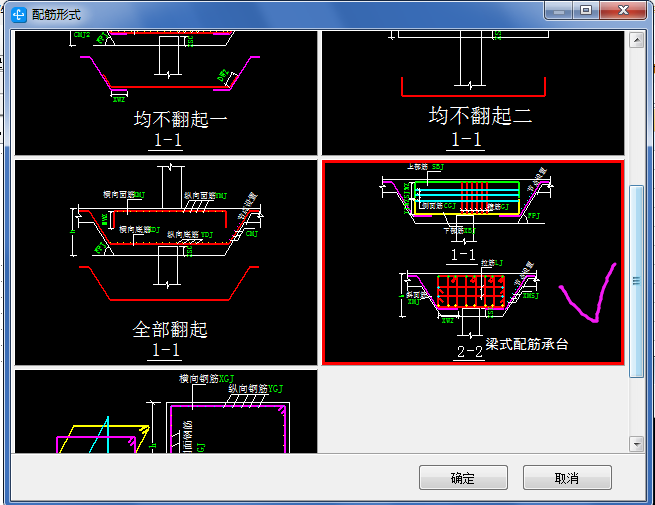This screenshot has height=505, width=655.
Task: Select the thumbnail with 横向钢筋XGJ label
Action: pos(166,411)
